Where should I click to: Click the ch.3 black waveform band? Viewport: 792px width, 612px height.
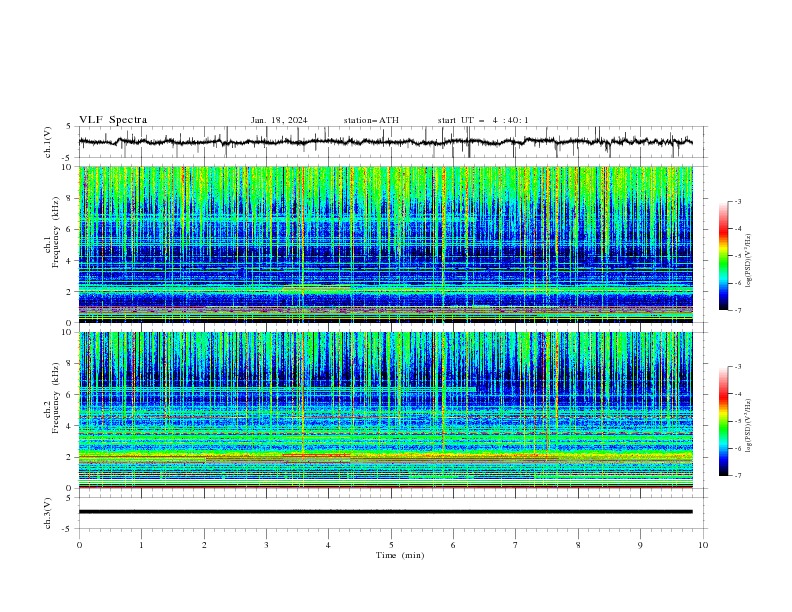click(386, 512)
